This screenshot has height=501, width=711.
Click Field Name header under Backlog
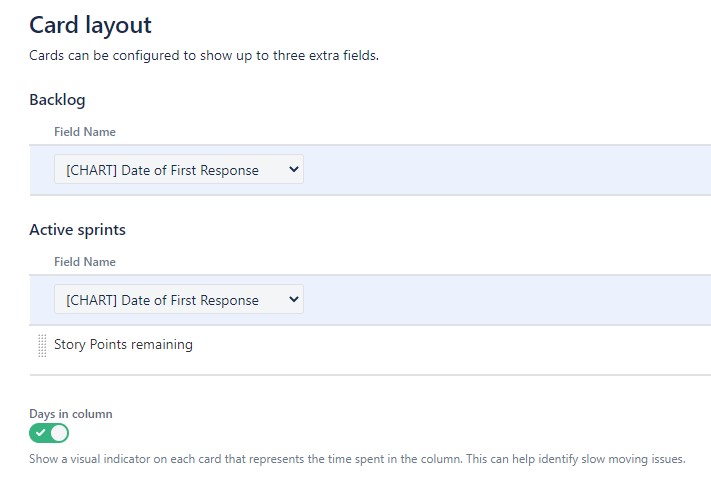point(85,132)
